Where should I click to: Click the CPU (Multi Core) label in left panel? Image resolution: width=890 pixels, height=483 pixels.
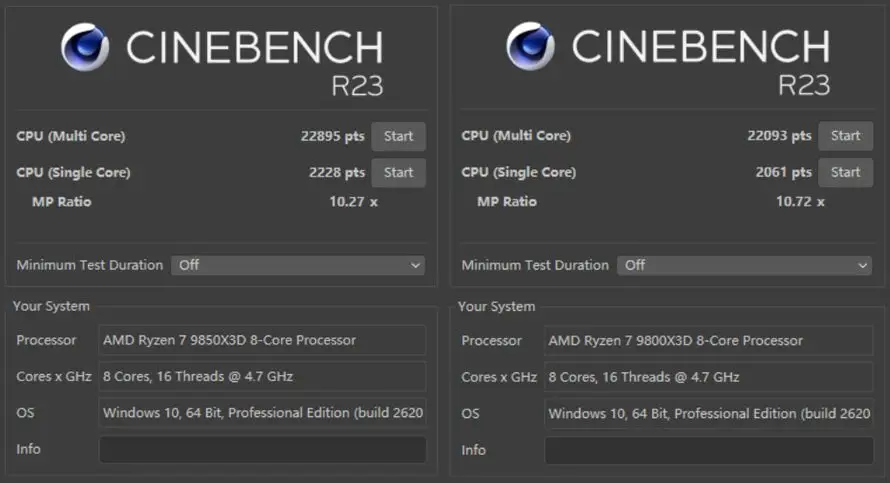pyautogui.click(x=71, y=136)
